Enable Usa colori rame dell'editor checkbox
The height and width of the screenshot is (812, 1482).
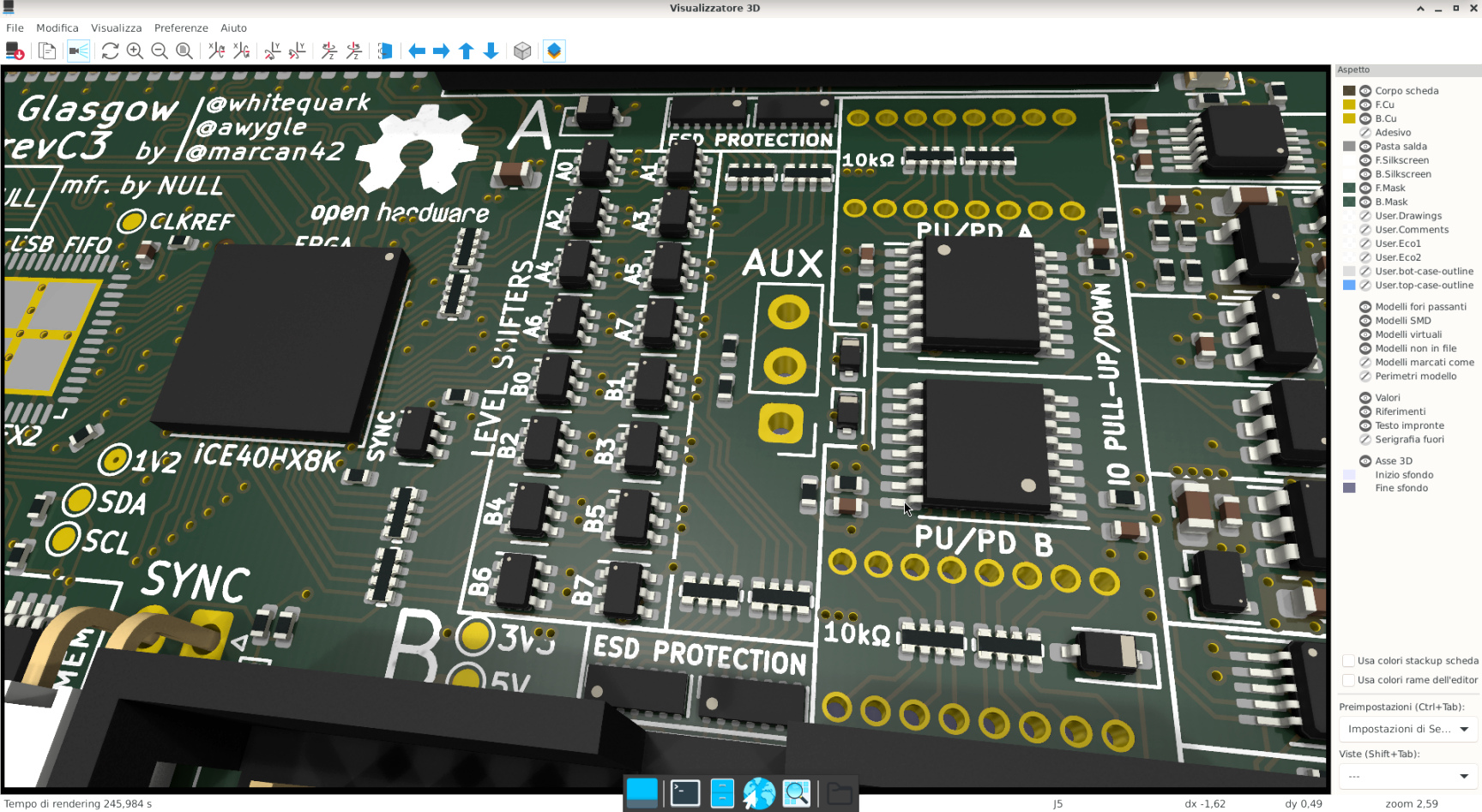click(x=1348, y=680)
